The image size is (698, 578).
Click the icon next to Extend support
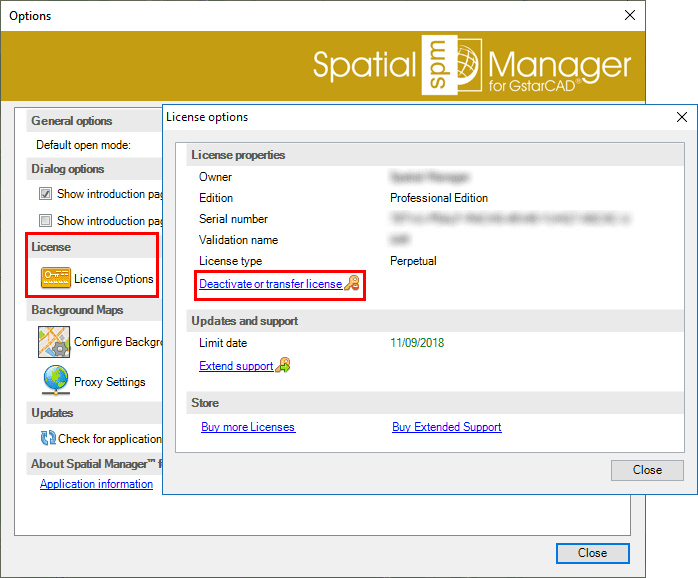tap(283, 366)
